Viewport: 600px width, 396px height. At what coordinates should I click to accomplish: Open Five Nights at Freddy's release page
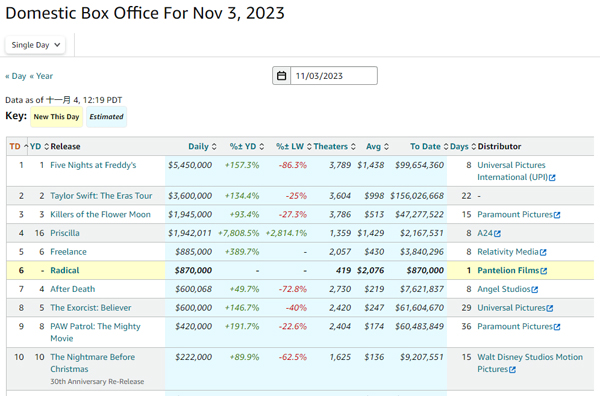click(x=93, y=165)
